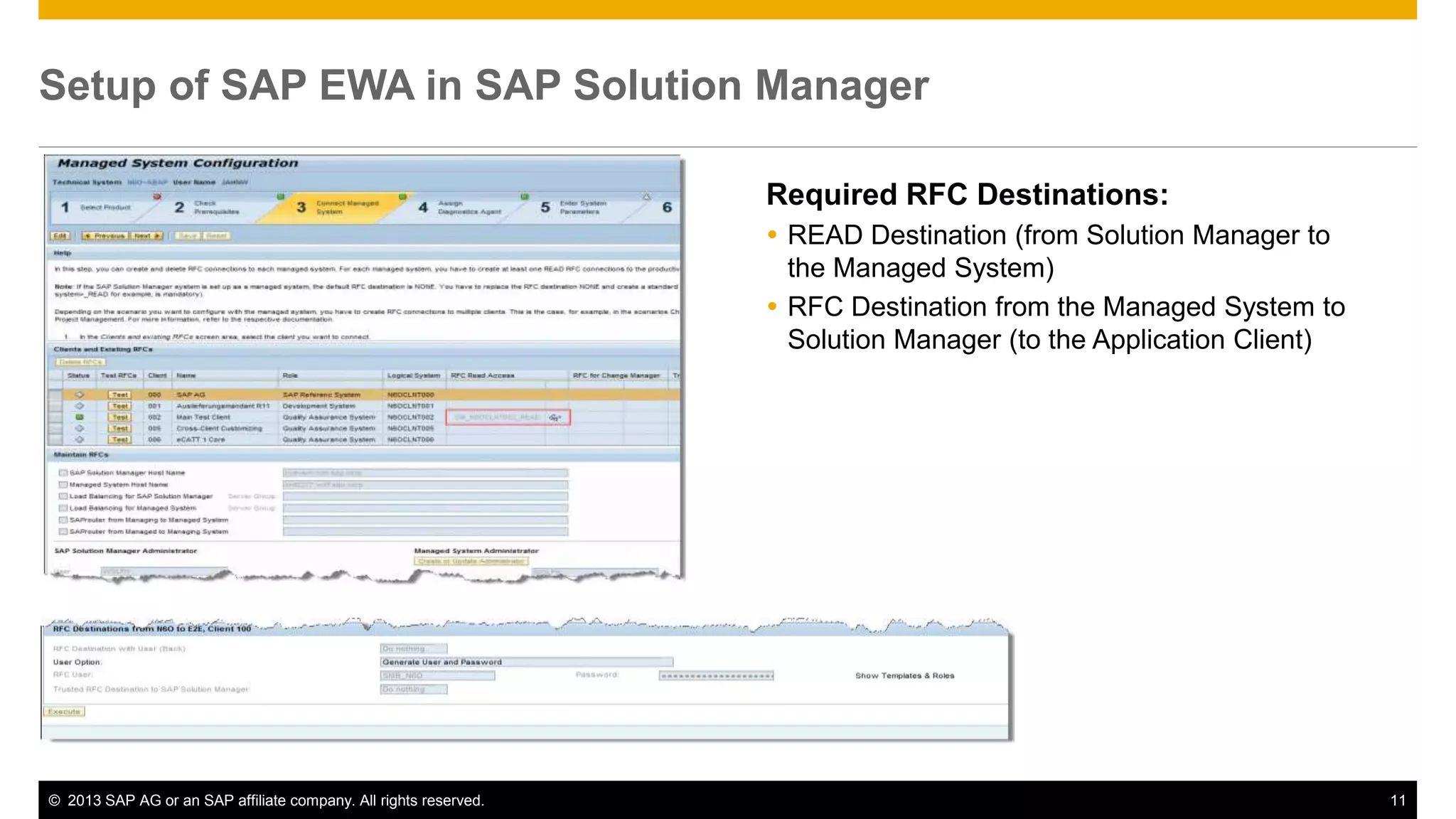1456x819 pixels.
Task: Select the row selector for client 002
Action: point(55,417)
